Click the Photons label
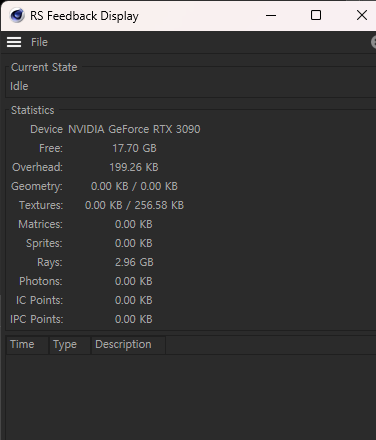The height and width of the screenshot is (440, 376). click(x=41, y=281)
